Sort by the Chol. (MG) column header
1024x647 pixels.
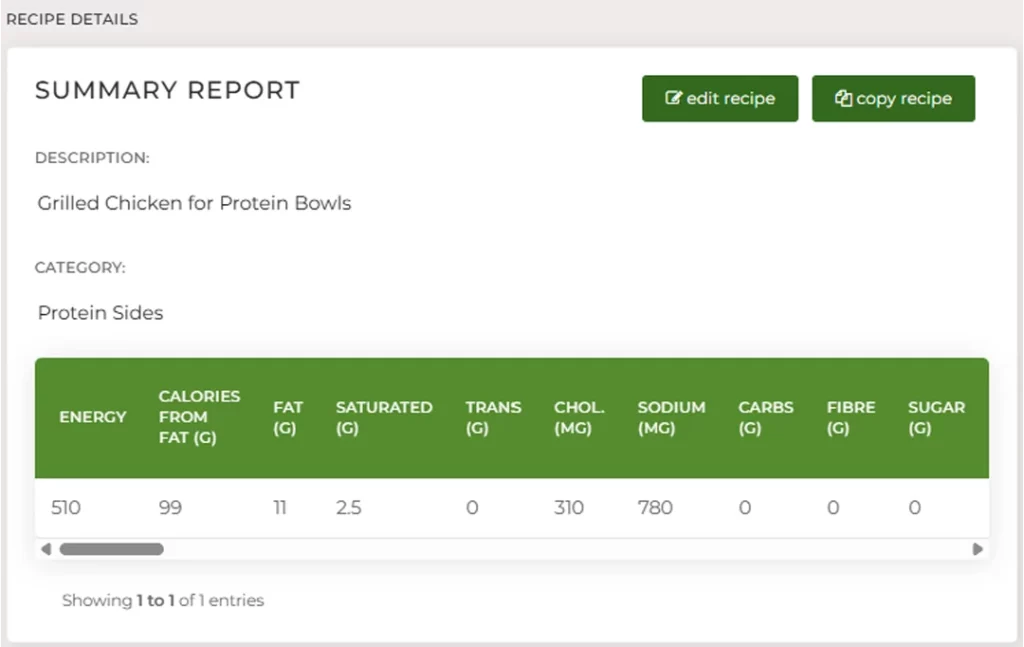click(x=579, y=417)
